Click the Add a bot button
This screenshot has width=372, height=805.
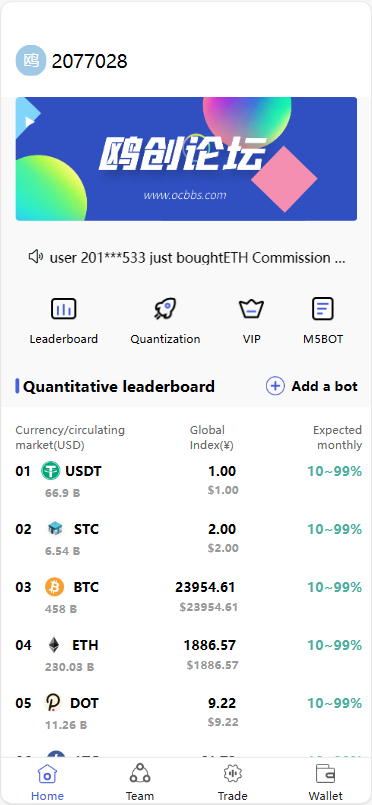312,386
